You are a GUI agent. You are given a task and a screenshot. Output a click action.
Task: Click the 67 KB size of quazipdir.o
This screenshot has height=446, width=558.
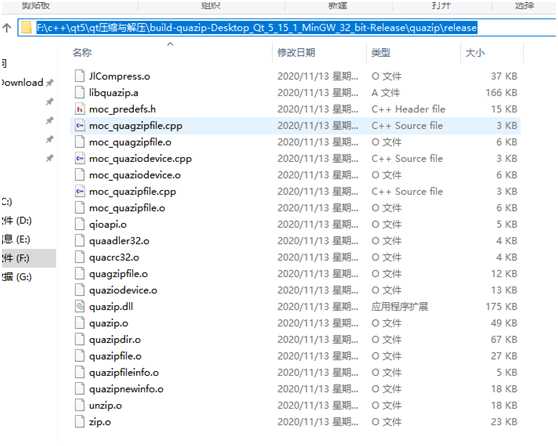click(x=504, y=340)
